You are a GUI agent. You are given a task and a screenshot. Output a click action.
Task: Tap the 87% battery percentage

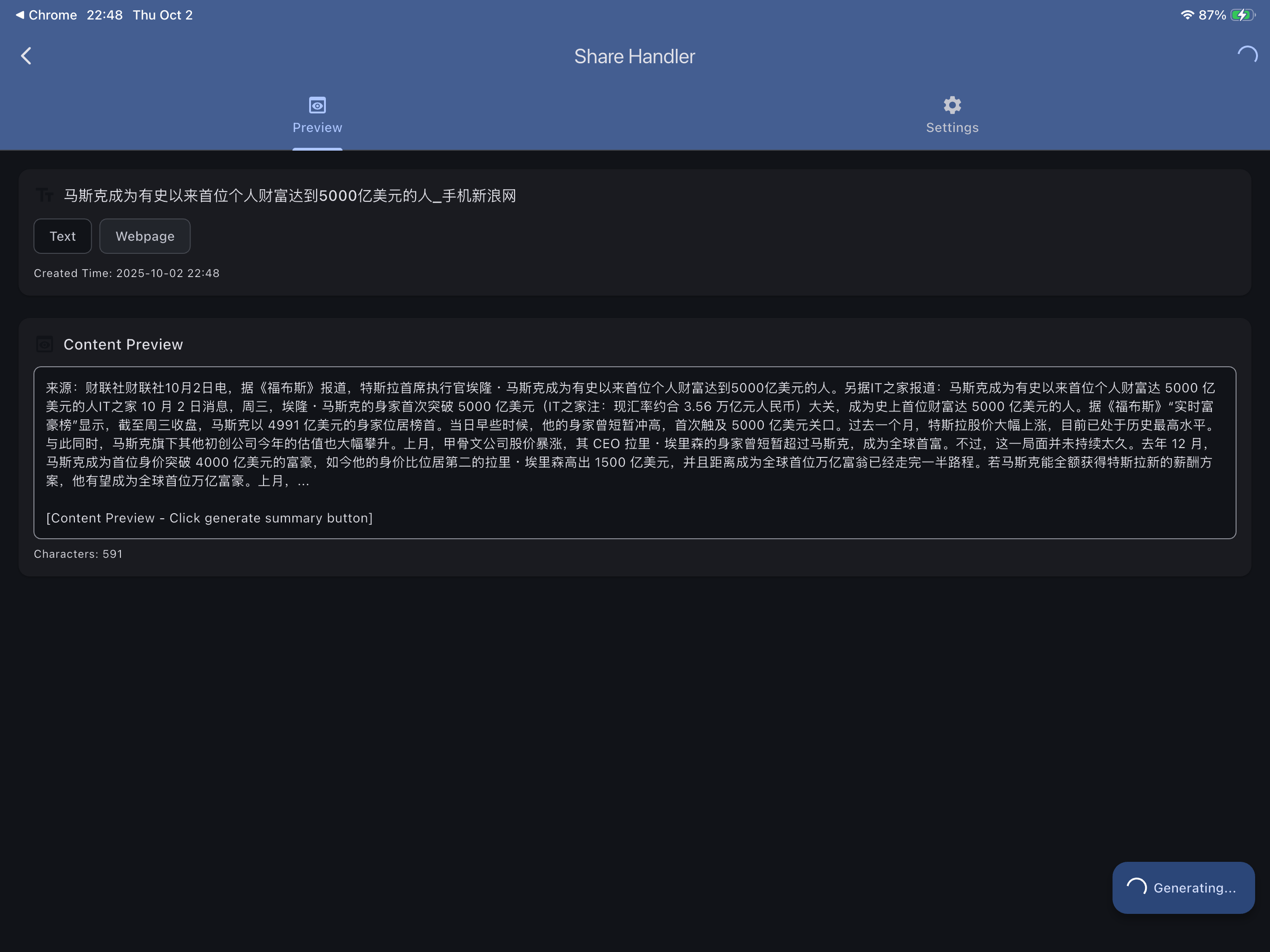point(1212,15)
